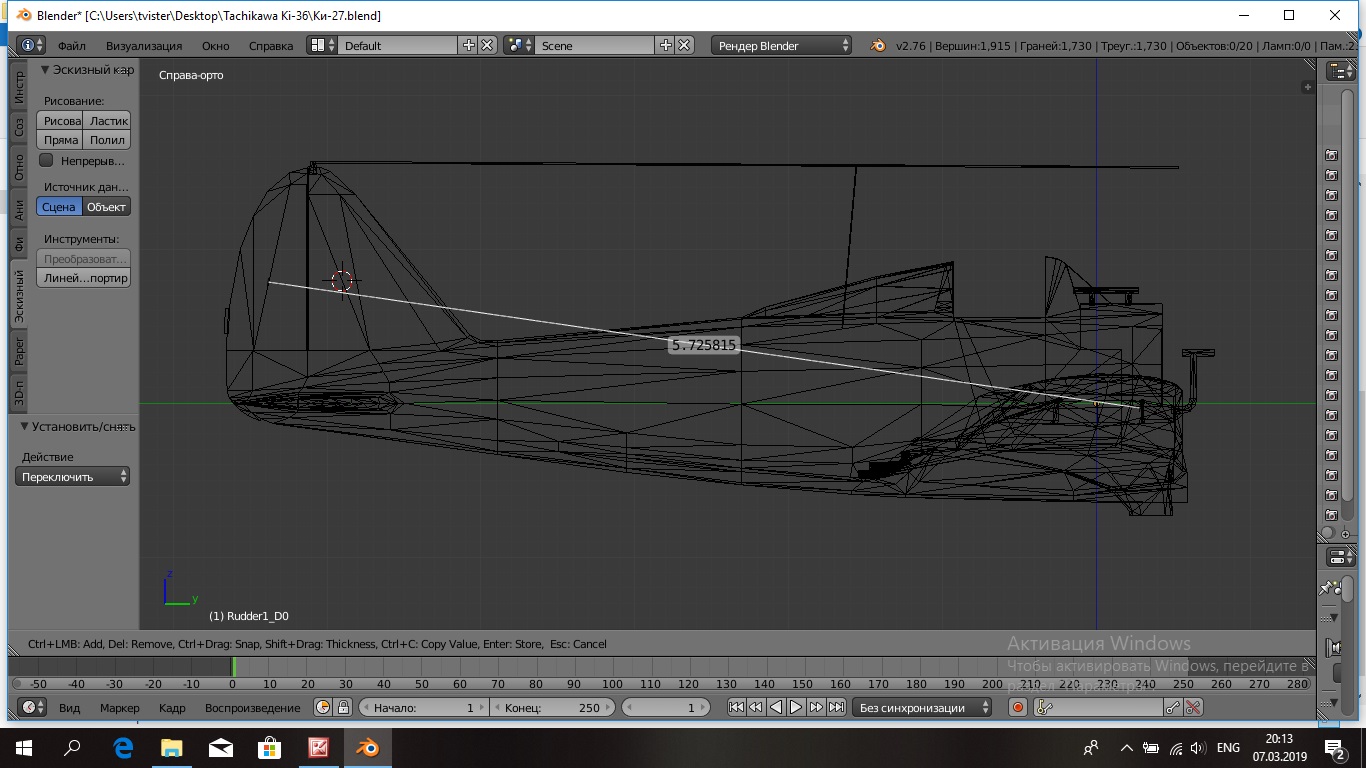Screen dimensions: 1366x768
Task: Click the Конец end frame field
Action: pyautogui.click(x=553, y=707)
